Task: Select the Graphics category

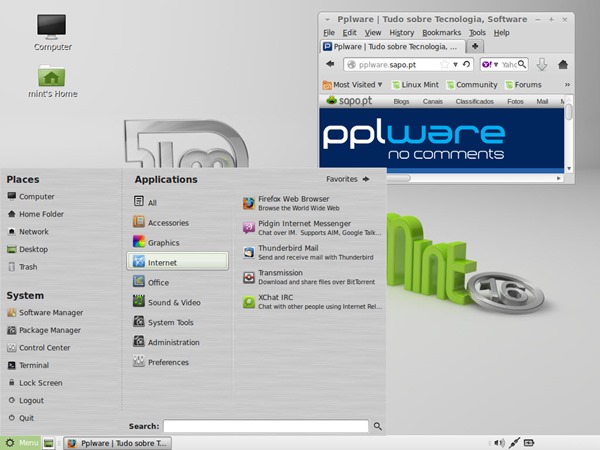Action: pyautogui.click(x=178, y=242)
